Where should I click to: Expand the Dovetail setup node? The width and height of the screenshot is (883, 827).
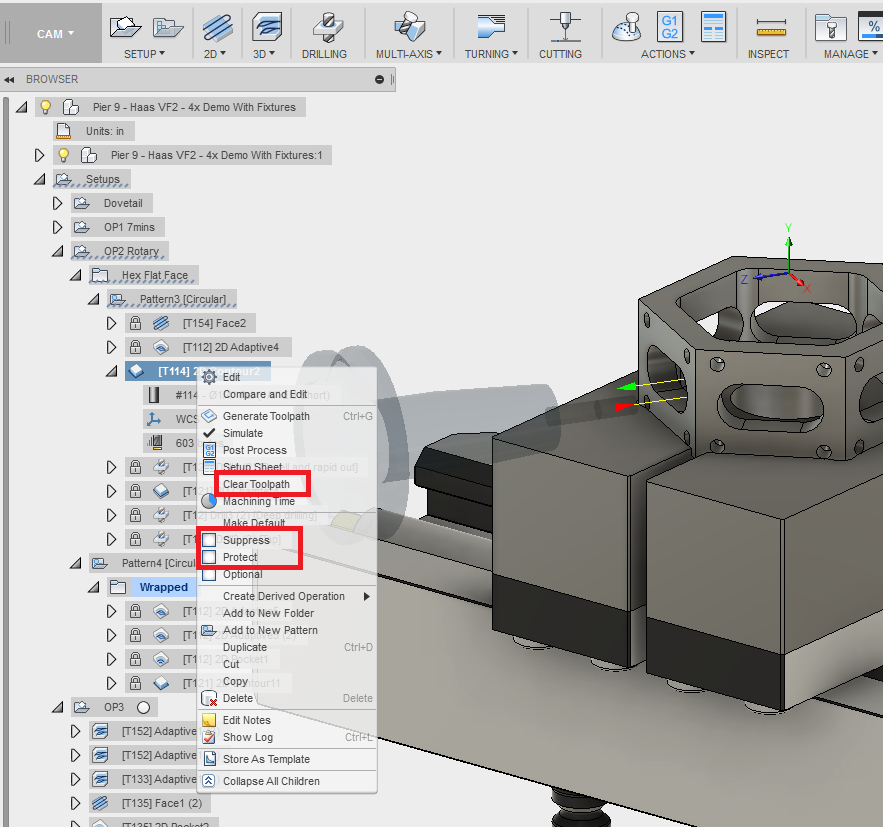(x=57, y=202)
